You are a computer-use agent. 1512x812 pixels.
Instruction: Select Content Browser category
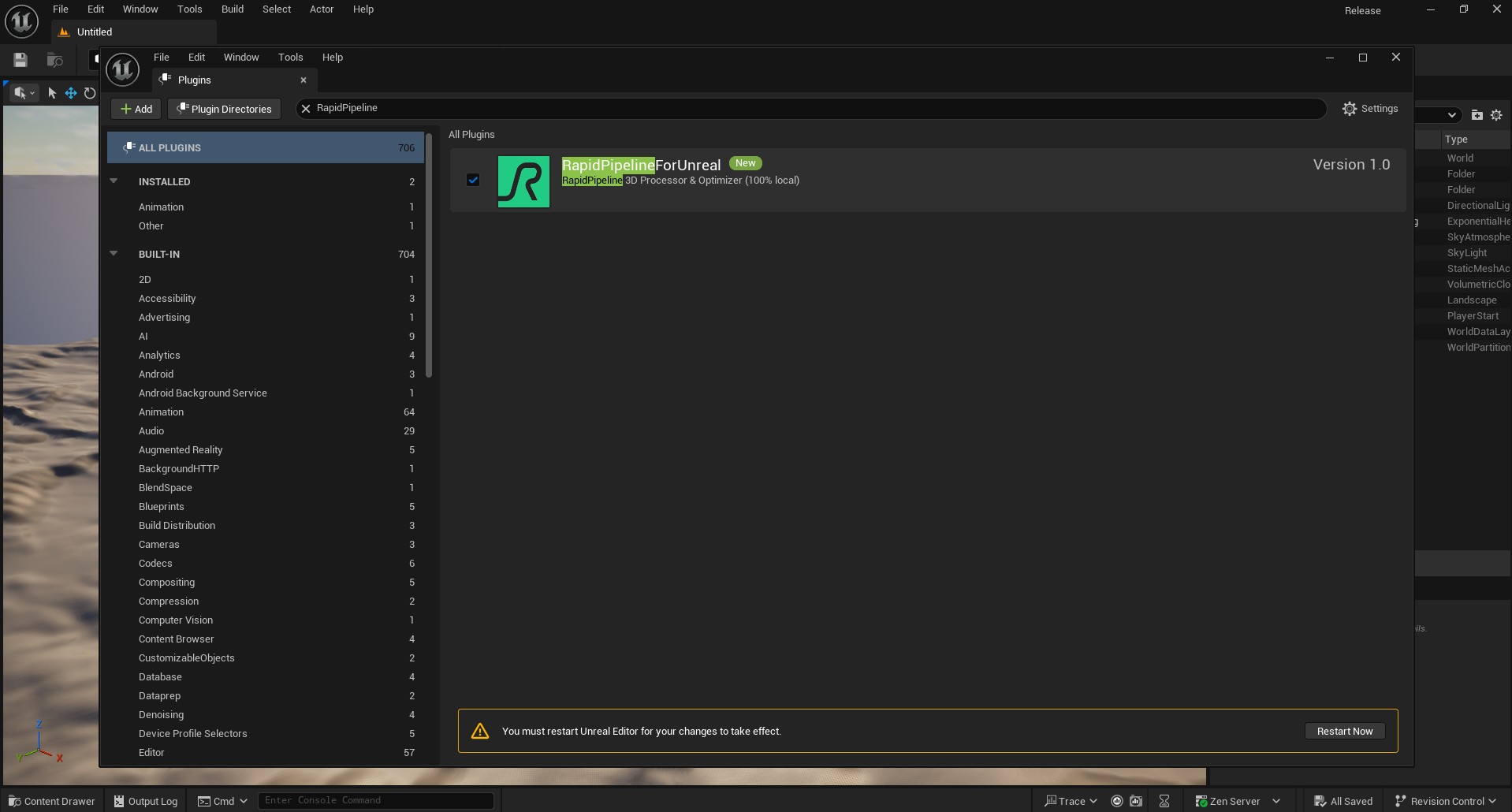(266, 639)
